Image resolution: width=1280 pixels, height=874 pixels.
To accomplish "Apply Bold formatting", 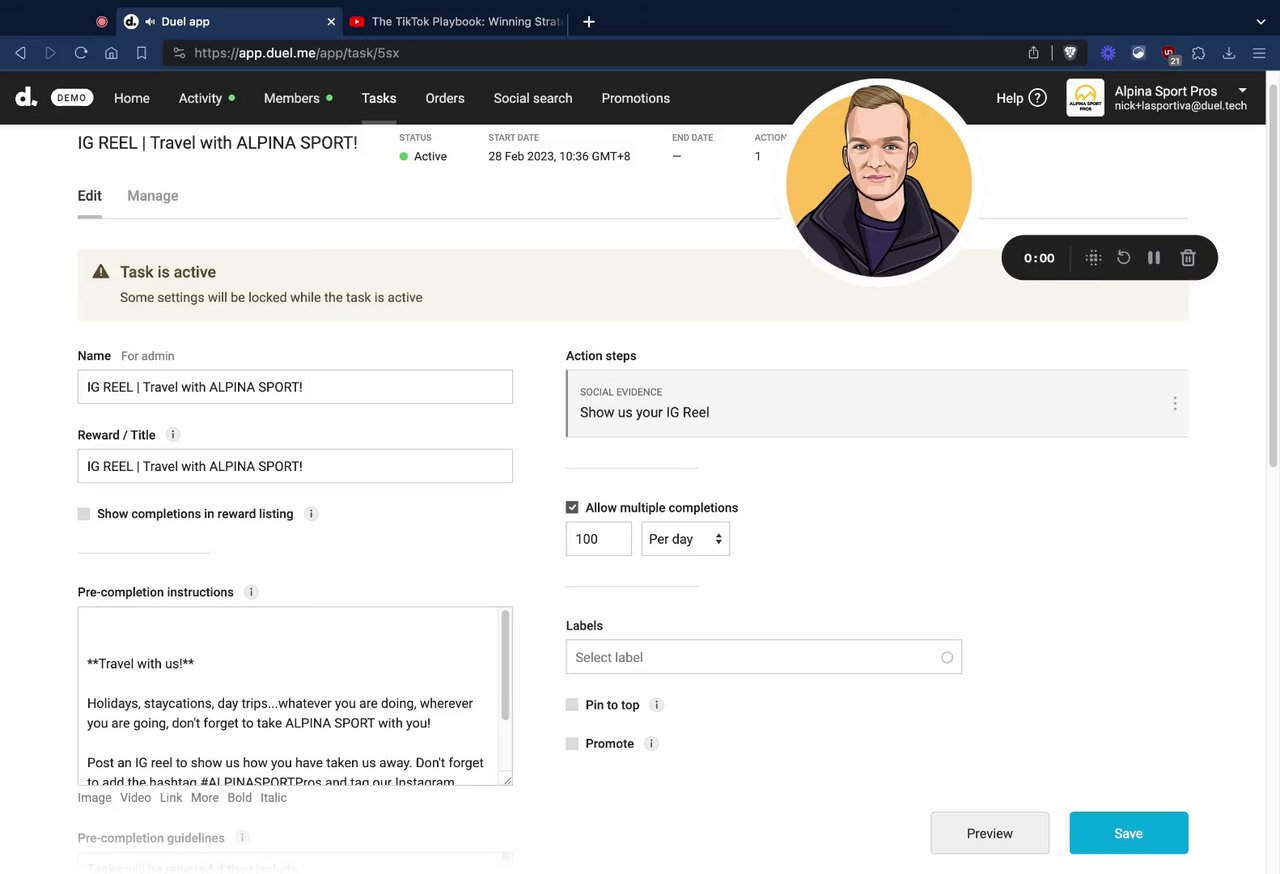I will pyautogui.click(x=240, y=798).
